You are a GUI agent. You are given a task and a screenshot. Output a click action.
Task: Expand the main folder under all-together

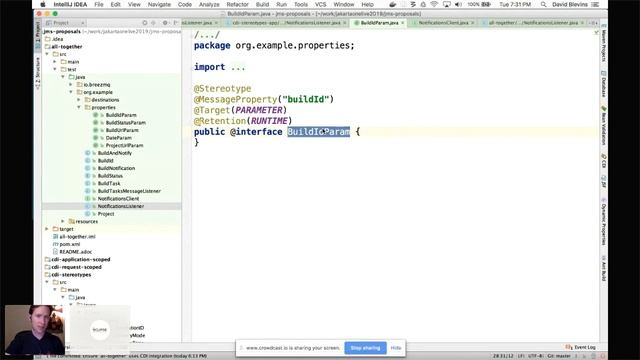pyautogui.click(x=55, y=62)
